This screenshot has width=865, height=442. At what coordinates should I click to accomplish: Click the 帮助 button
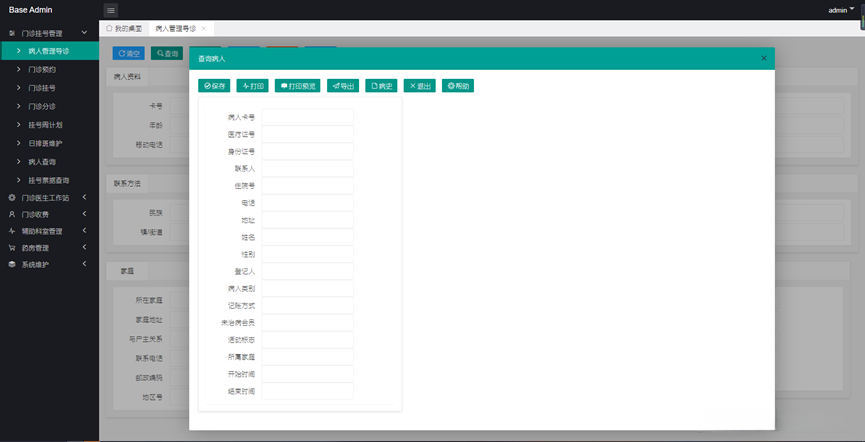pos(457,86)
